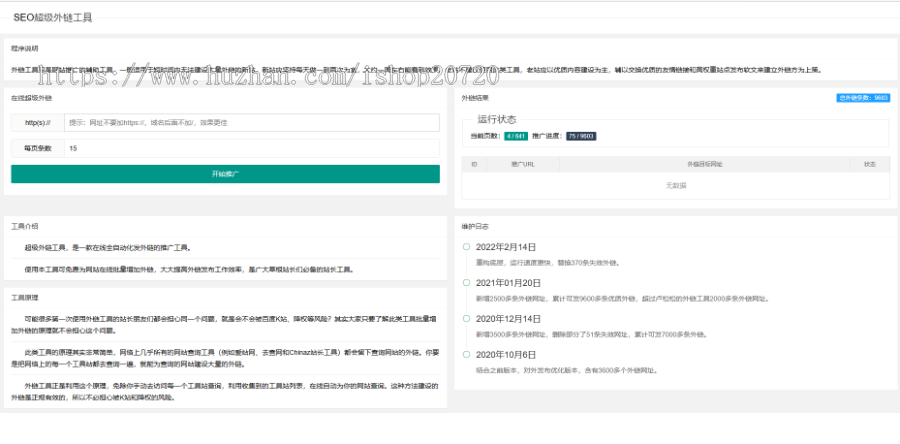The image size is (900, 444).
Task: Click the 程序说明 section heading
Action: point(25,49)
